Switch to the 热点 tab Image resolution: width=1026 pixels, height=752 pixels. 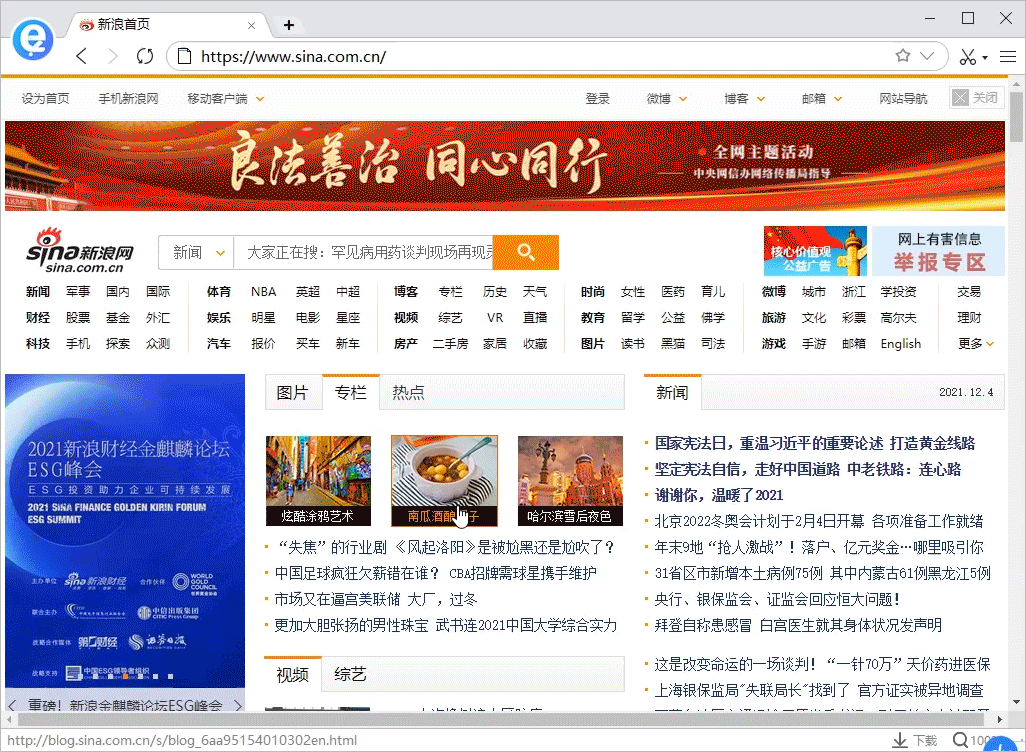pyautogui.click(x=408, y=393)
